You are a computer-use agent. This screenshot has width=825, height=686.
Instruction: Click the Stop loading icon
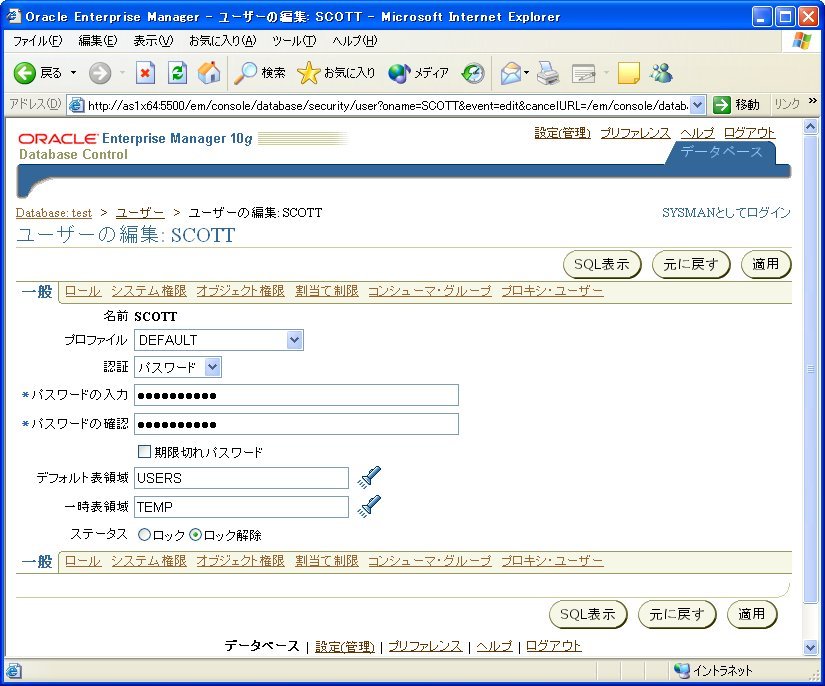[145, 73]
